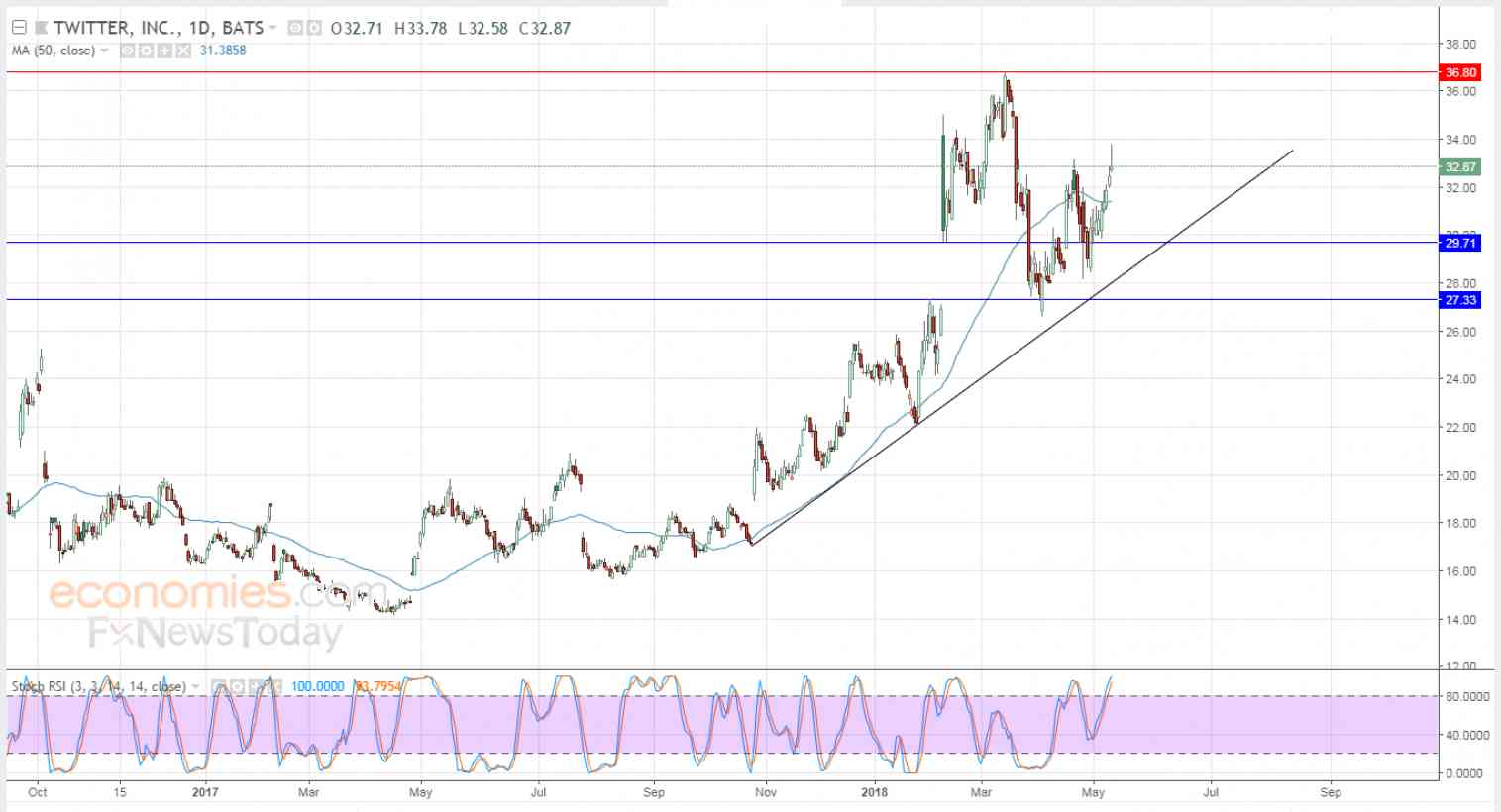Click the plus icon in the MA legend
The image size is (1501, 812).
(x=164, y=51)
